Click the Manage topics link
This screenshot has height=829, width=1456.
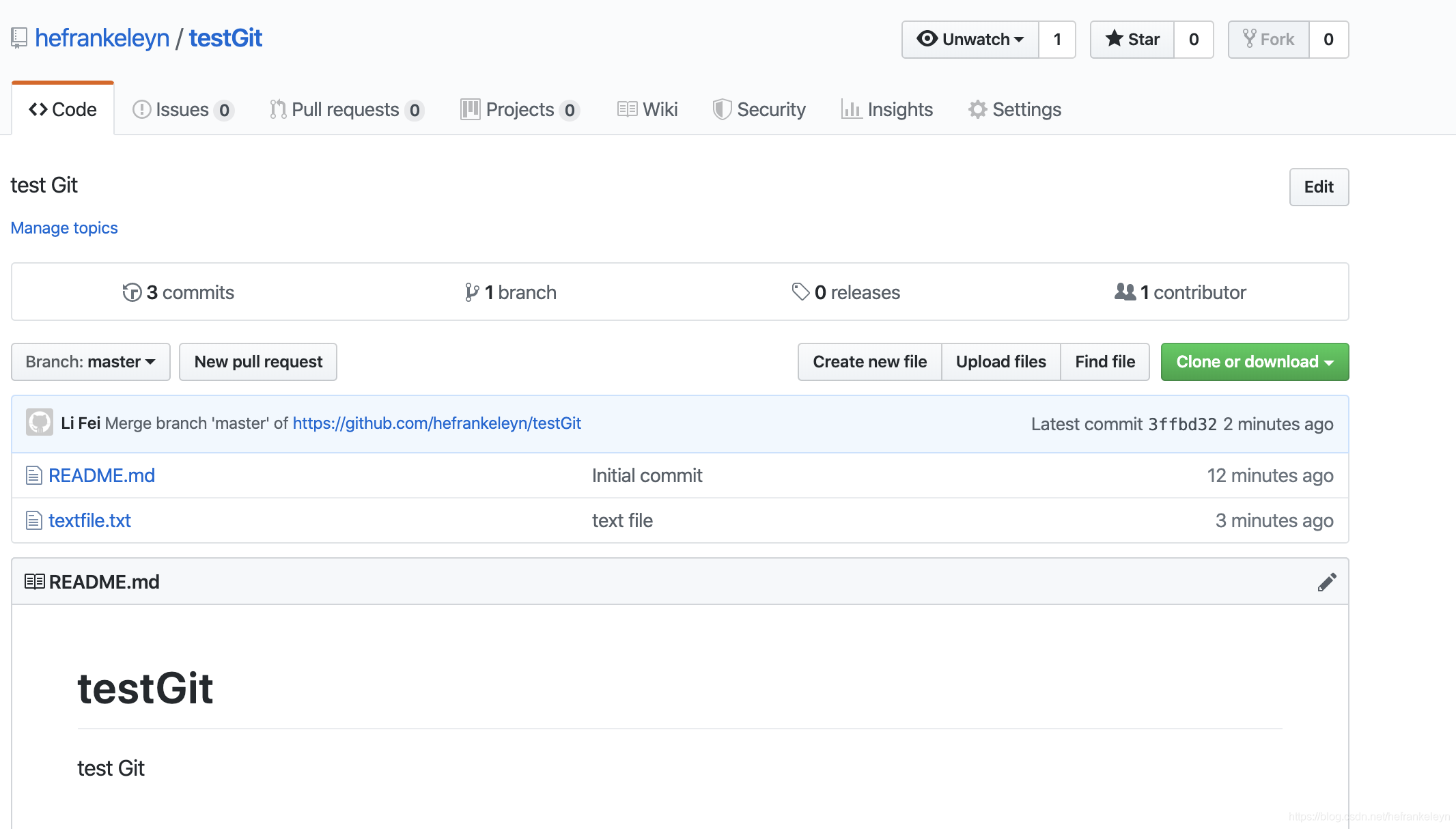pyautogui.click(x=64, y=228)
